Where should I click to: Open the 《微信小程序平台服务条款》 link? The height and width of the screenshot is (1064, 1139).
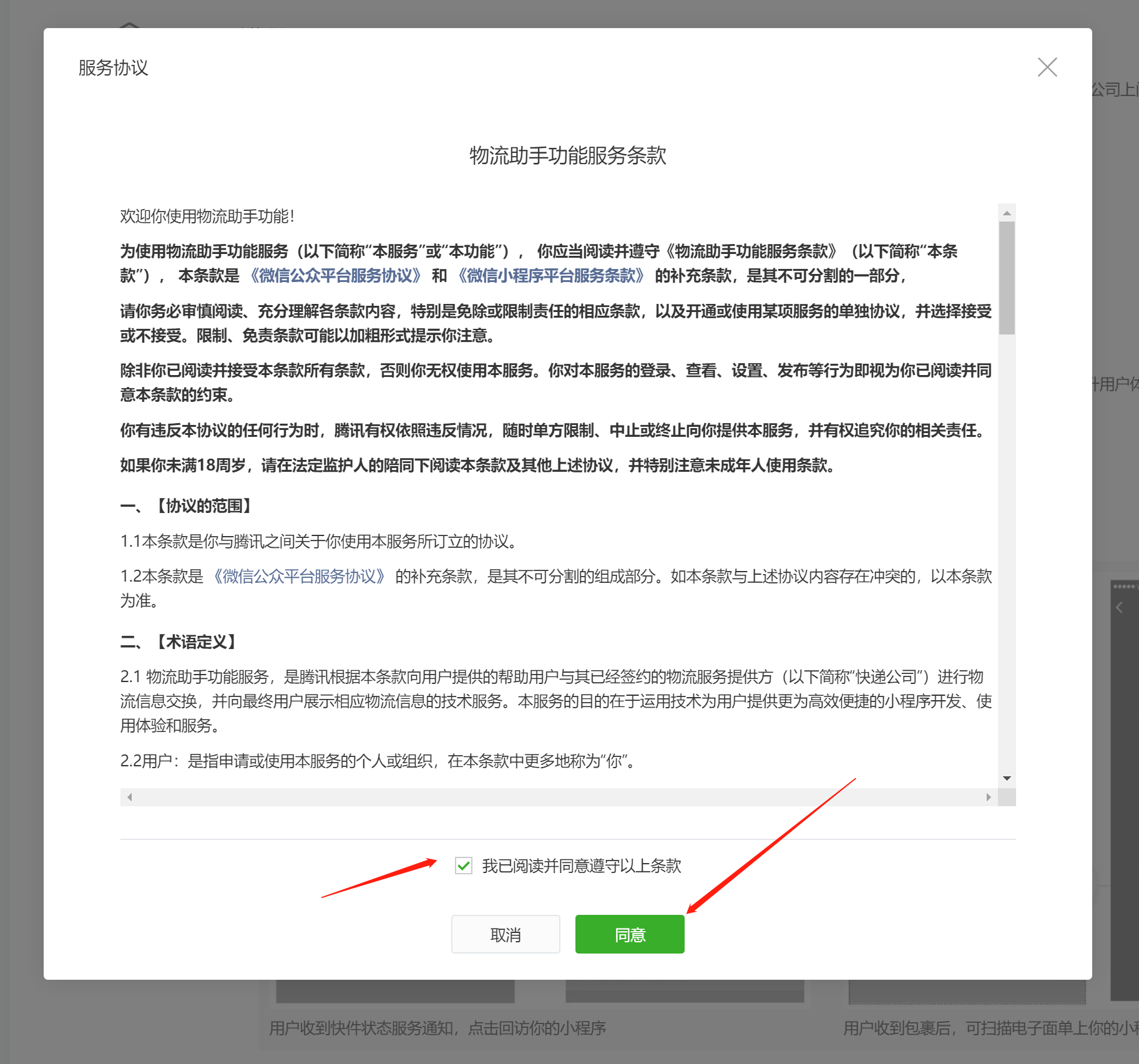coord(552,276)
